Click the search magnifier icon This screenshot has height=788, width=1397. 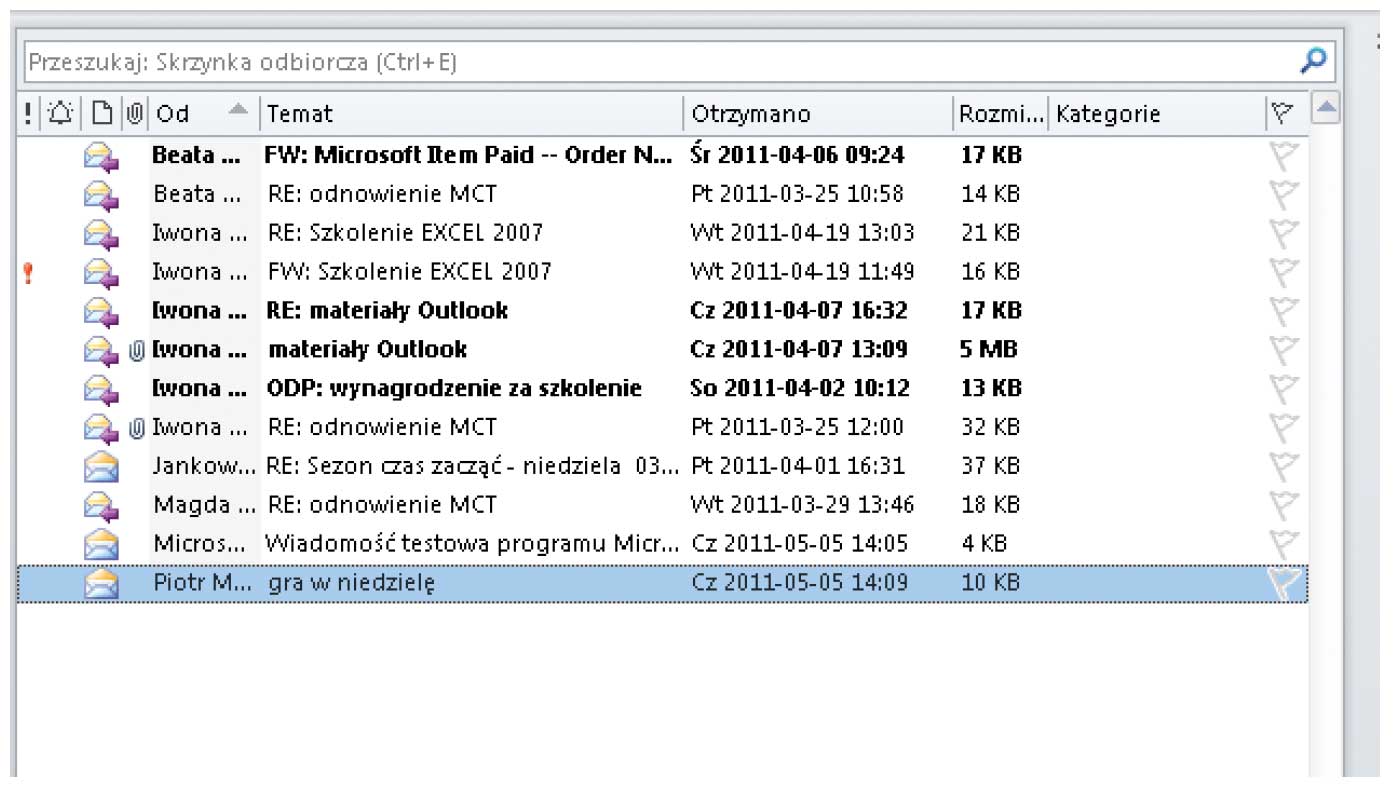click(1313, 62)
